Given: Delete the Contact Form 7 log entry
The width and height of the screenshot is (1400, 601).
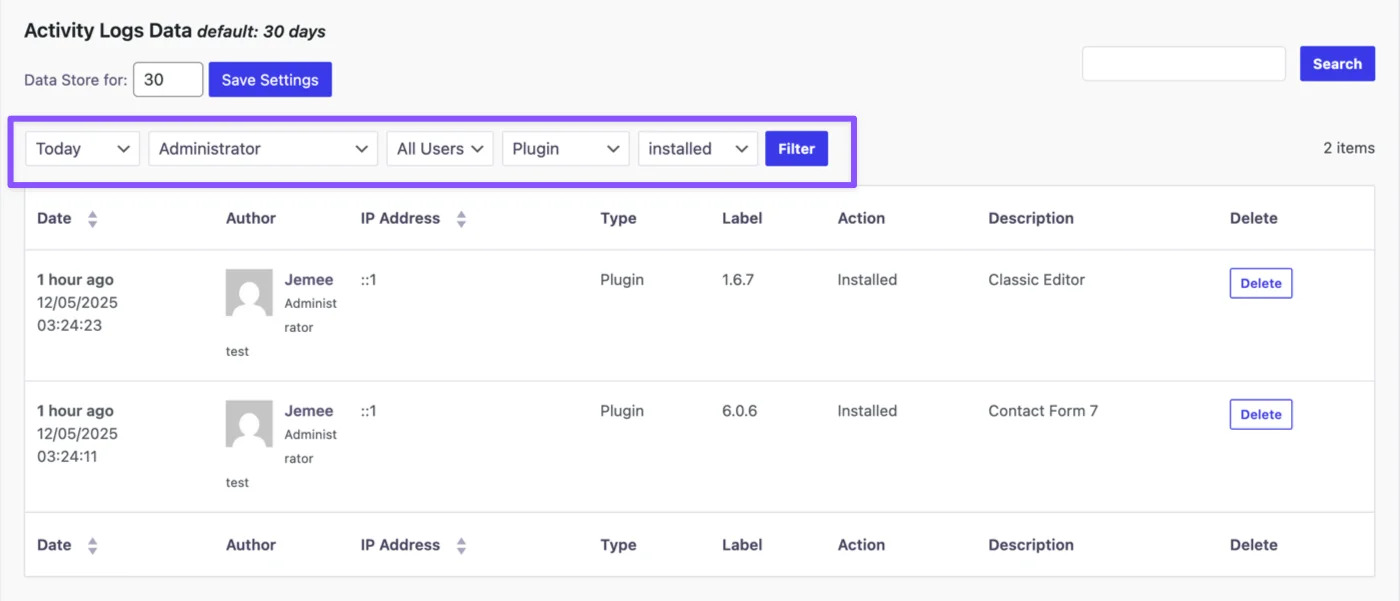Looking at the screenshot, I should [x=1260, y=414].
